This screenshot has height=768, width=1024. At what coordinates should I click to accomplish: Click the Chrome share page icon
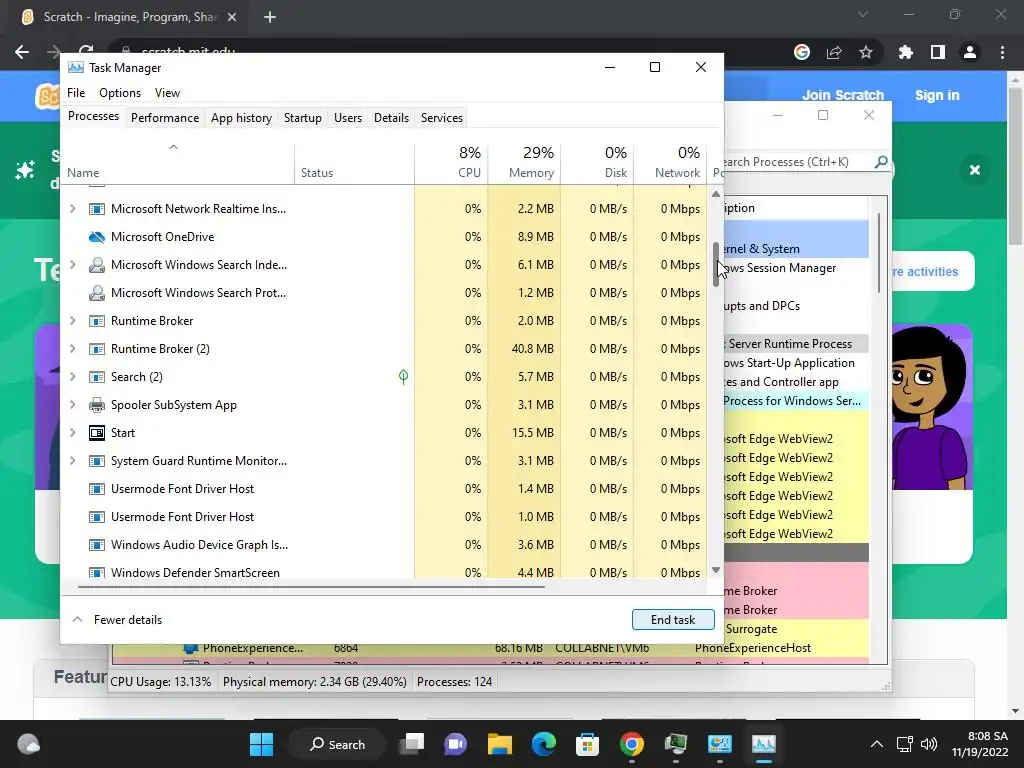pos(834,52)
